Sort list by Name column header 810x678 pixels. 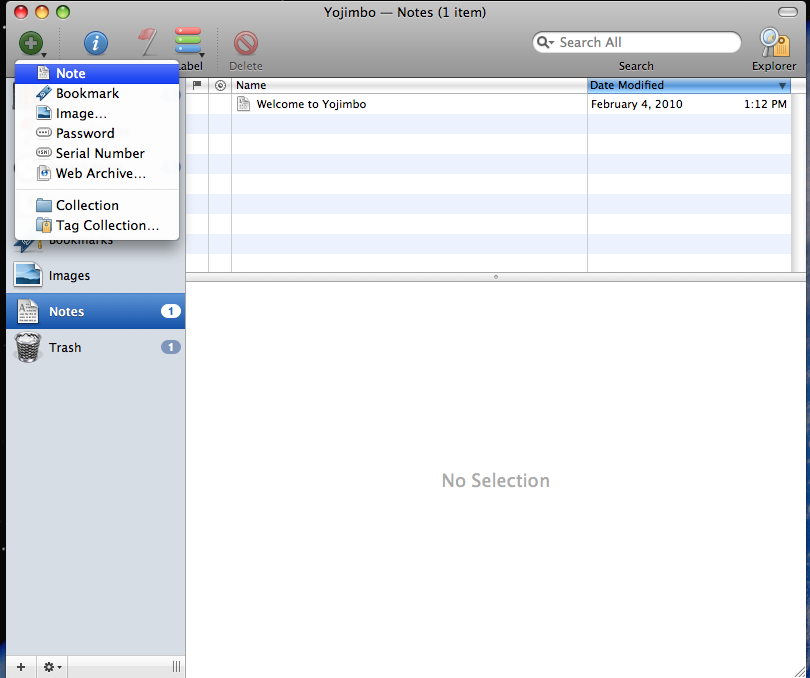tap(410, 85)
